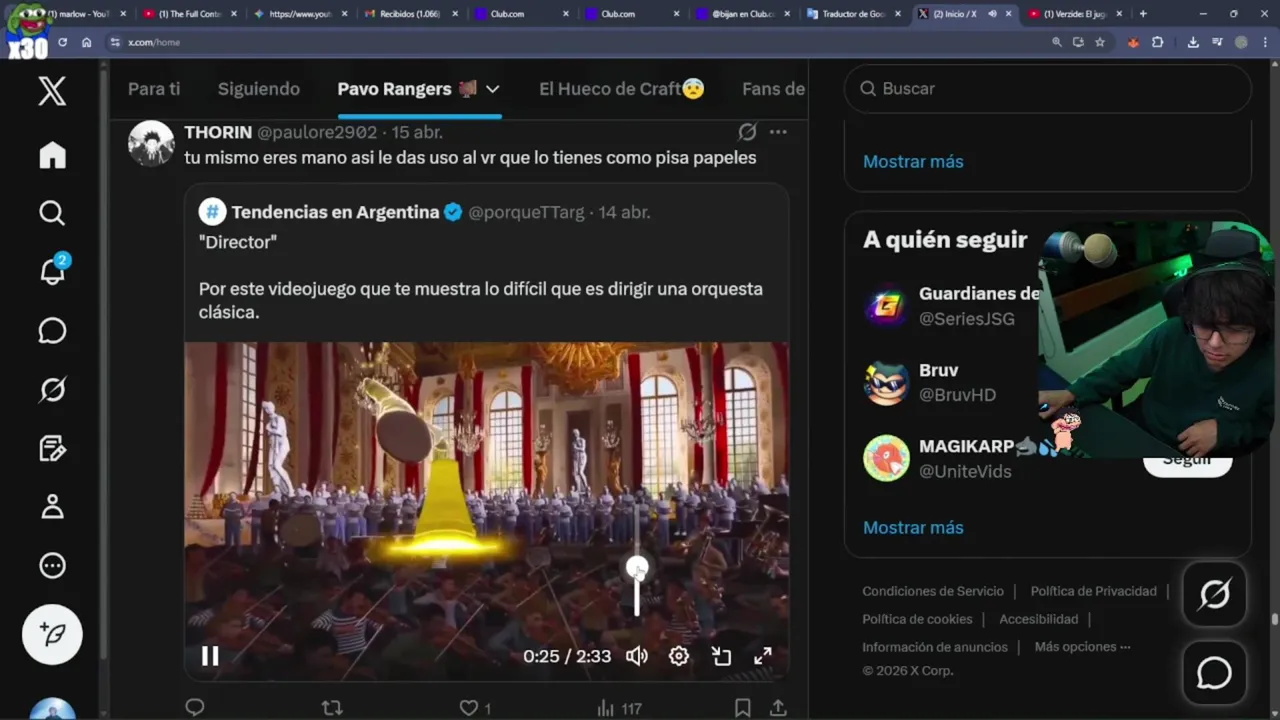Open Chat bubble icon in sidebar

pyautogui.click(x=52, y=331)
